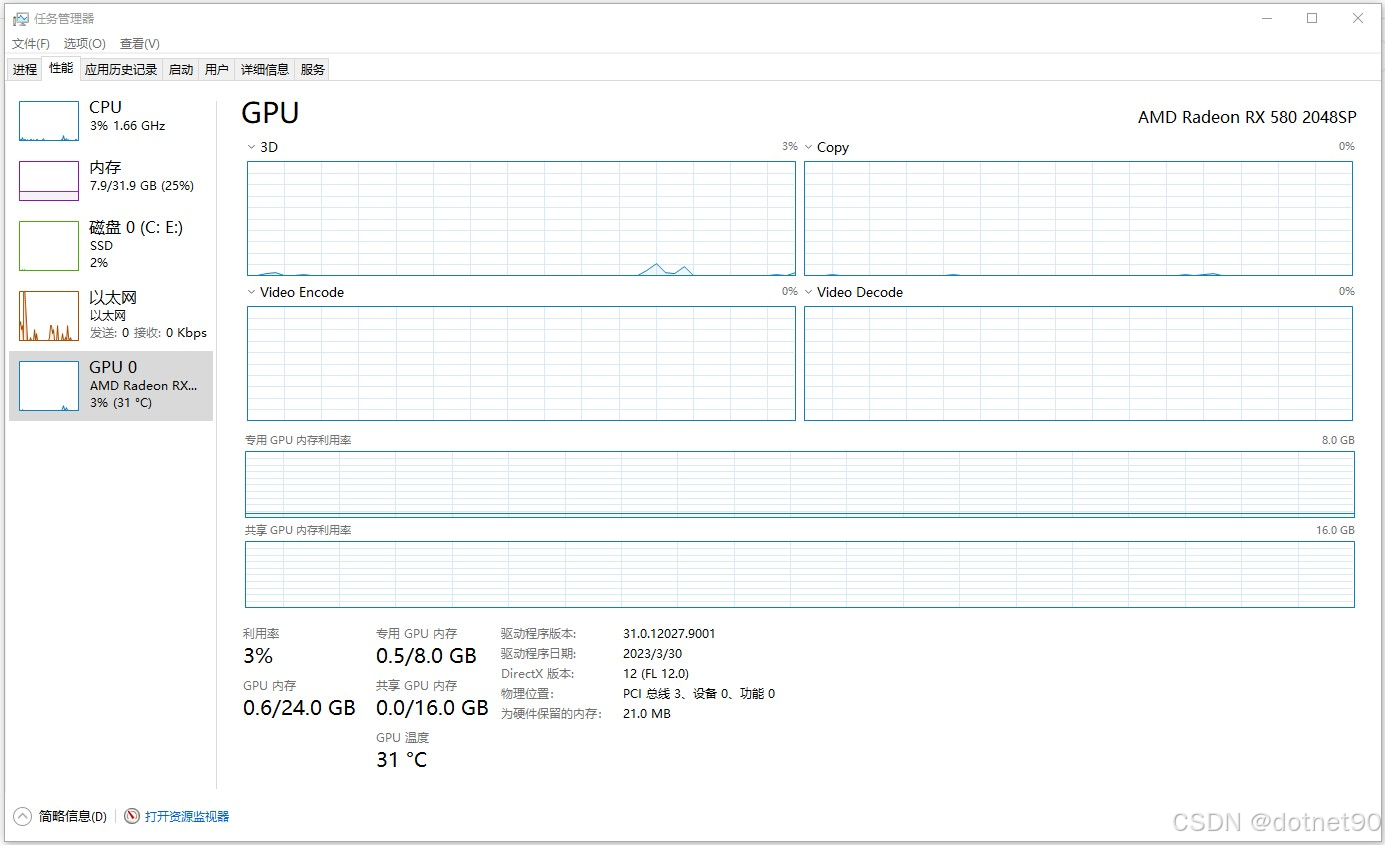1385x845 pixels.
Task: Open the 文件(F) menu
Action: pyautogui.click(x=31, y=44)
